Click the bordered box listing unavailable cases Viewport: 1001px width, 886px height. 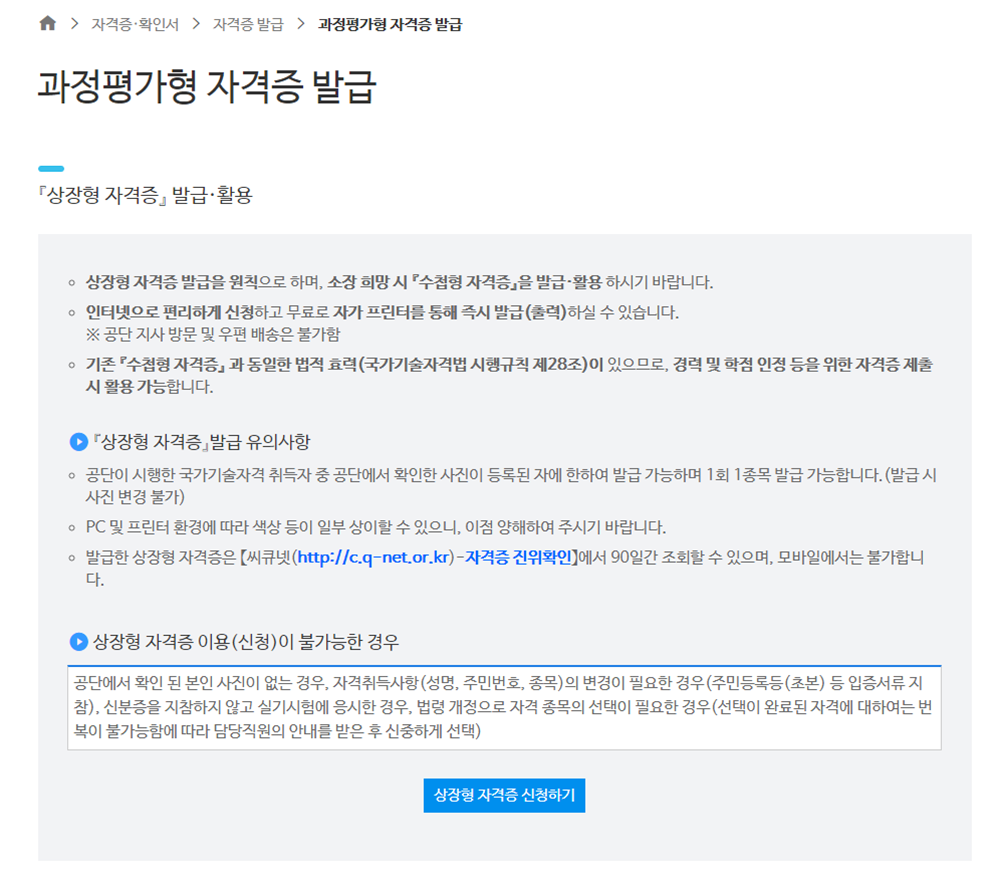click(504, 707)
